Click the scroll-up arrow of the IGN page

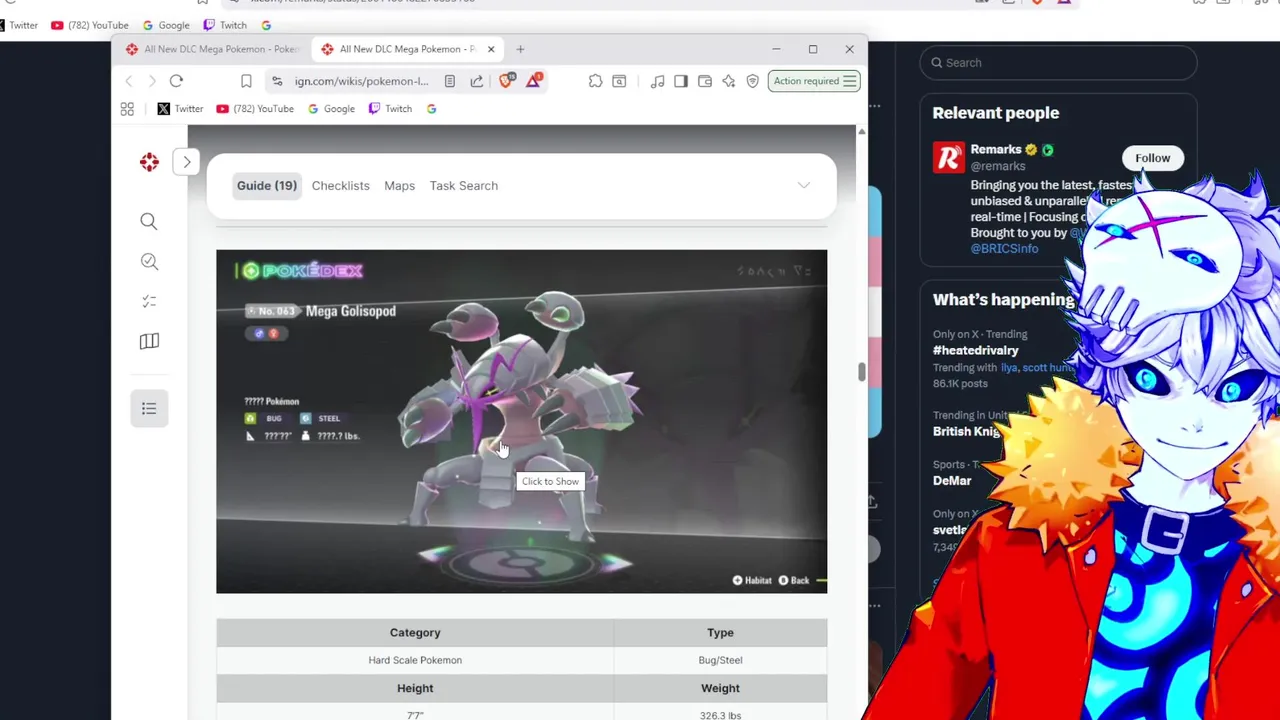point(861,132)
